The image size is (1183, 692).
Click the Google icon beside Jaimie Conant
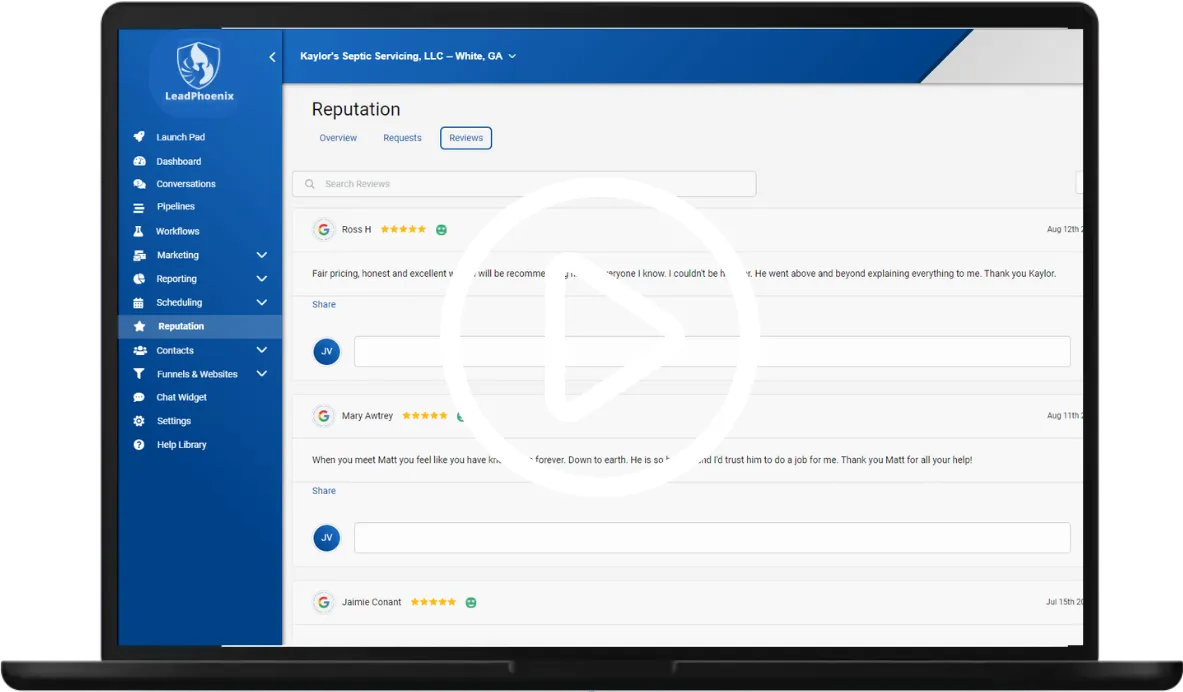tap(324, 602)
